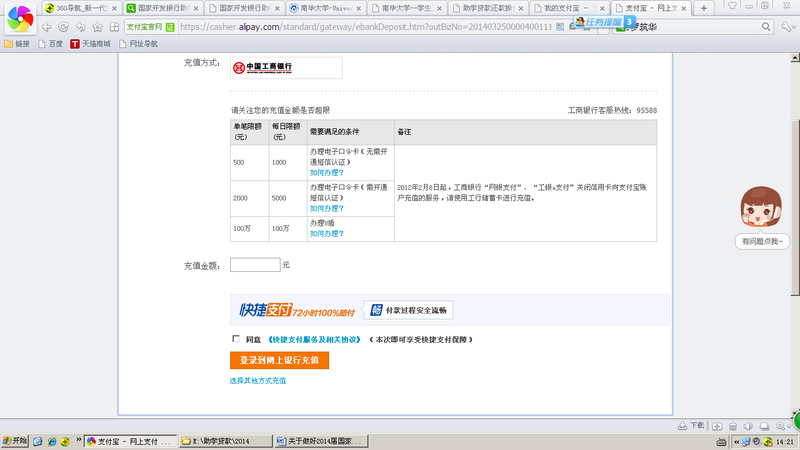Image resolution: width=800 pixels, height=450 pixels.
Task: Expand quick launch overflow chevron
Action: [x=79, y=439]
